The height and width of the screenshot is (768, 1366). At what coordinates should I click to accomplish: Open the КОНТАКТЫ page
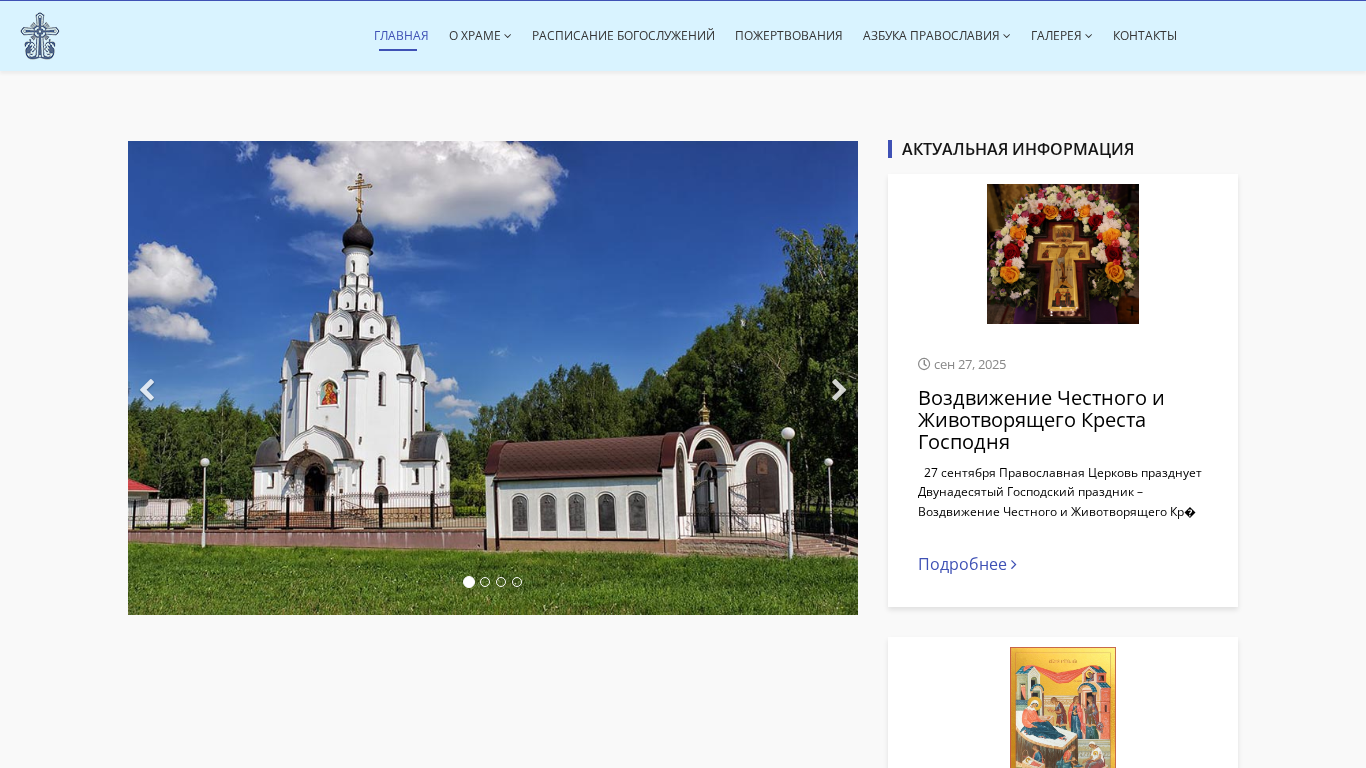[x=1145, y=36]
